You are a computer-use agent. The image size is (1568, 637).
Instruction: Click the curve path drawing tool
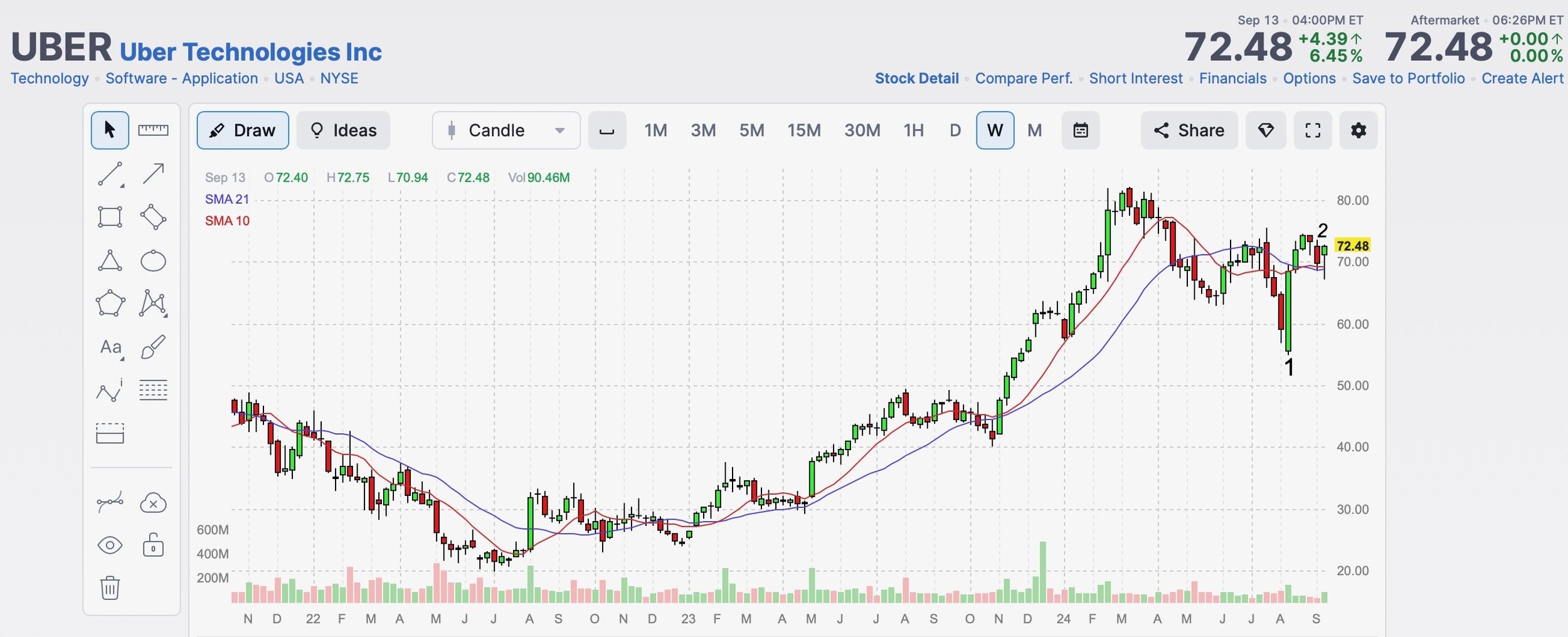[x=110, y=502]
